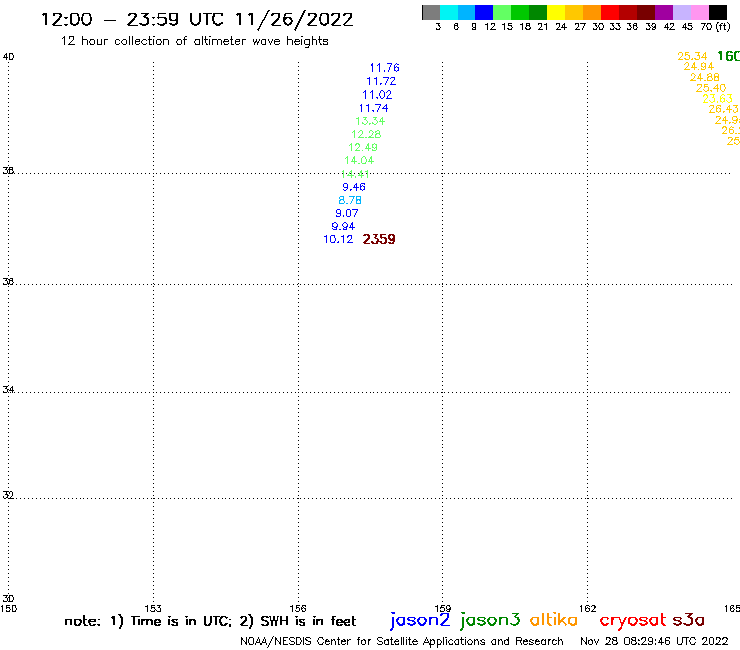Select the bright red swatch in the legend
The height and width of the screenshot is (650, 740).
point(610,12)
